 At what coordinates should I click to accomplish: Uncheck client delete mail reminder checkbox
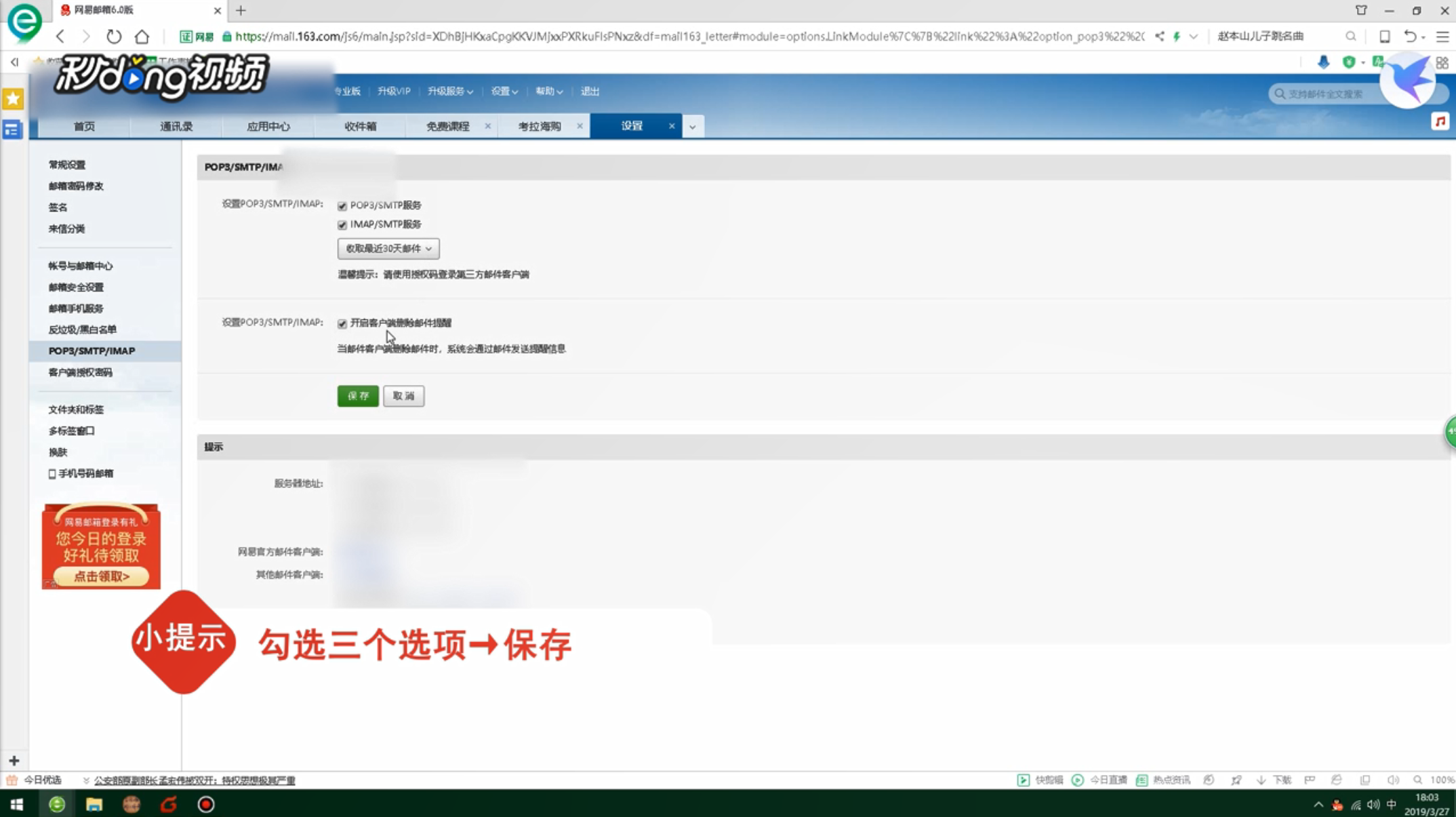click(342, 323)
